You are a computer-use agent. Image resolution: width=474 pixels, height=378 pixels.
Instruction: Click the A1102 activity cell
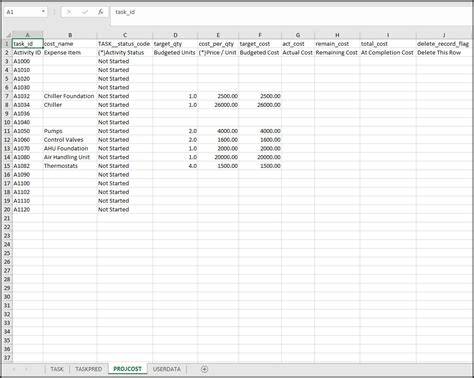click(28, 192)
